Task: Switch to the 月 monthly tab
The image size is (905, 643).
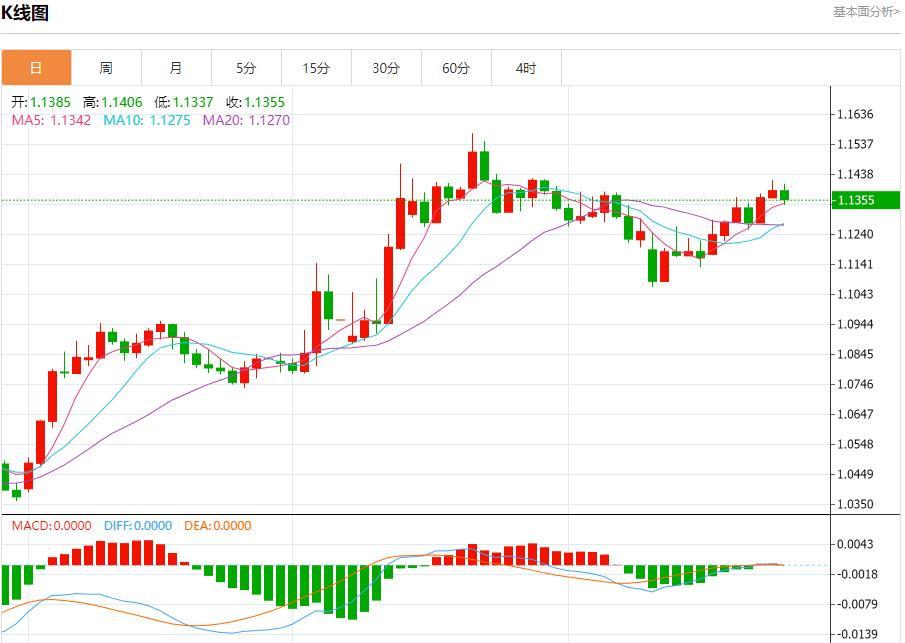Action: tap(176, 68)
